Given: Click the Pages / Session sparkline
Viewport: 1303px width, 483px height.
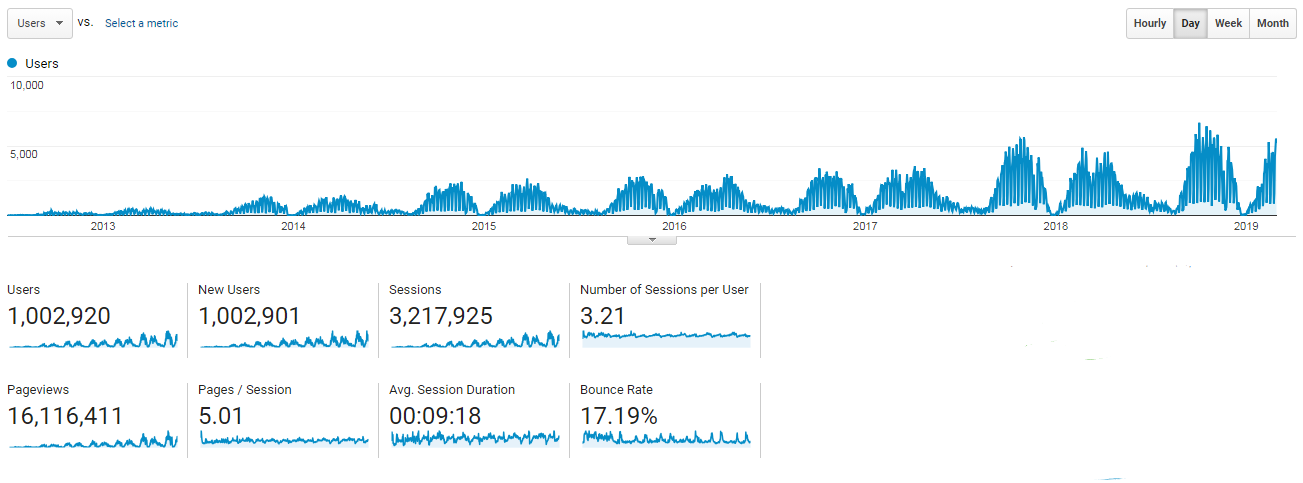Looking at the screenshot, I should pyautogui.click(x=283, y=439).
